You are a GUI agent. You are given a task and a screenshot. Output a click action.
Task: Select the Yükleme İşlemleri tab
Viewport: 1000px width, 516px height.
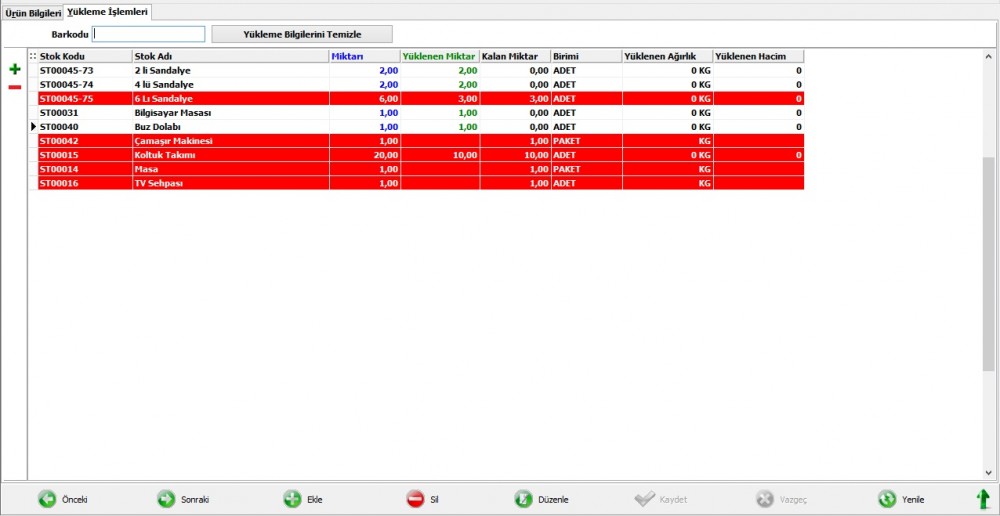[x=108, y=11]
